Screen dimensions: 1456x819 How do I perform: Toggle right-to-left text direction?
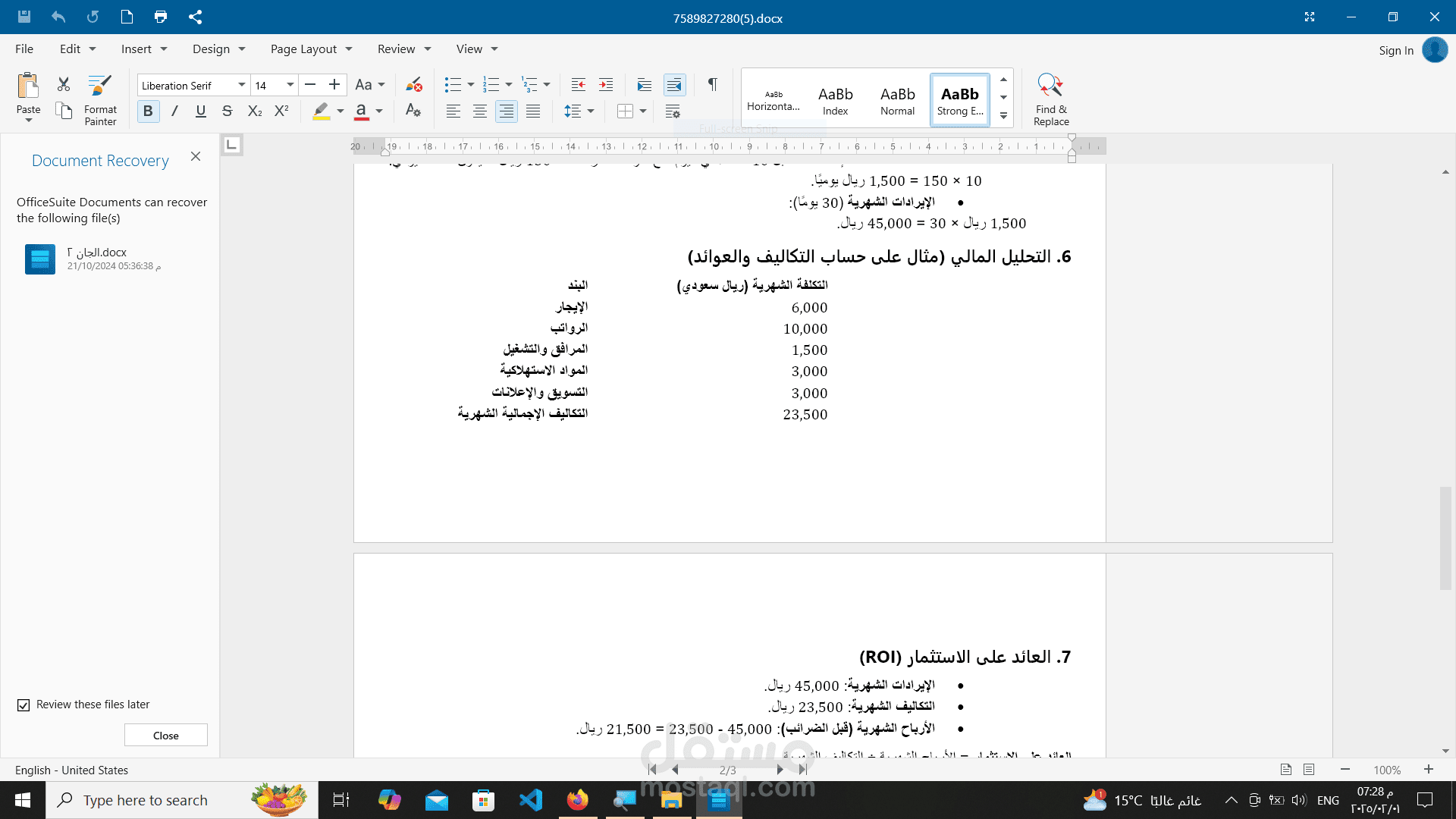674,84
